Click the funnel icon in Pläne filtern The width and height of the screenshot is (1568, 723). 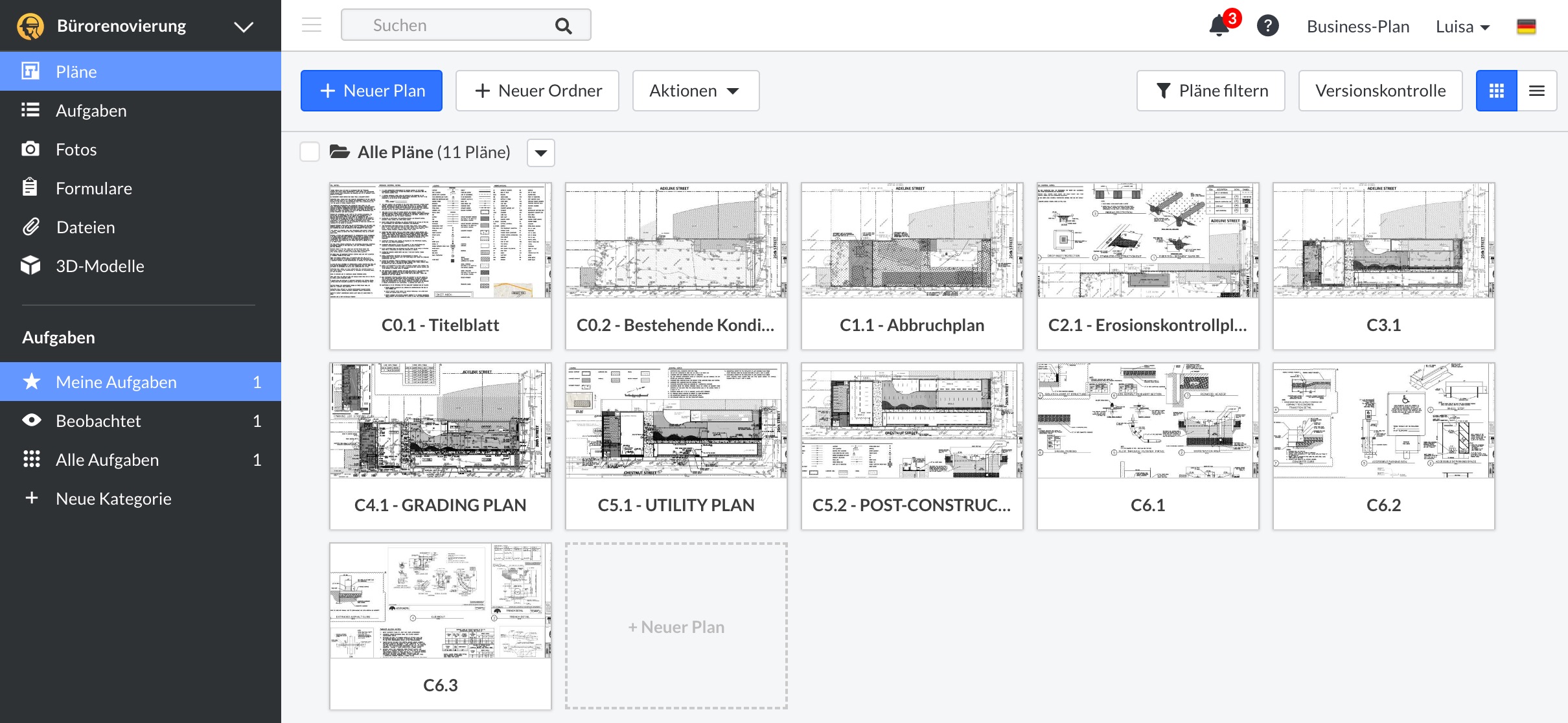click(x=1163, y=91)
